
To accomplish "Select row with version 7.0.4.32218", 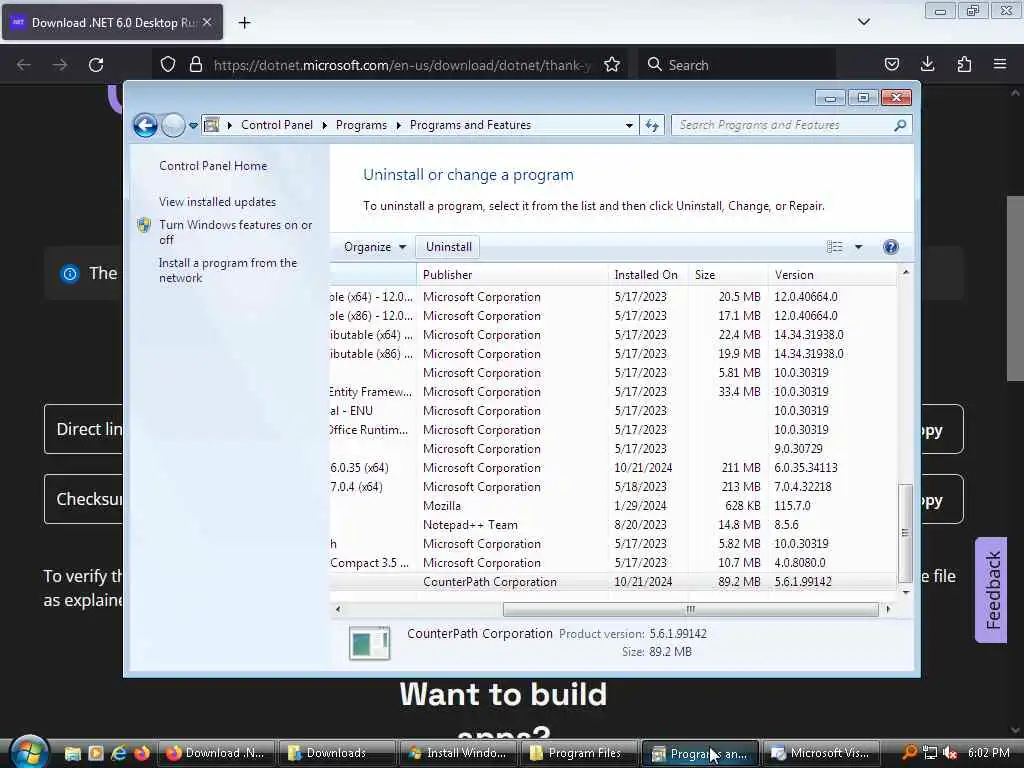I will [613, 487].
